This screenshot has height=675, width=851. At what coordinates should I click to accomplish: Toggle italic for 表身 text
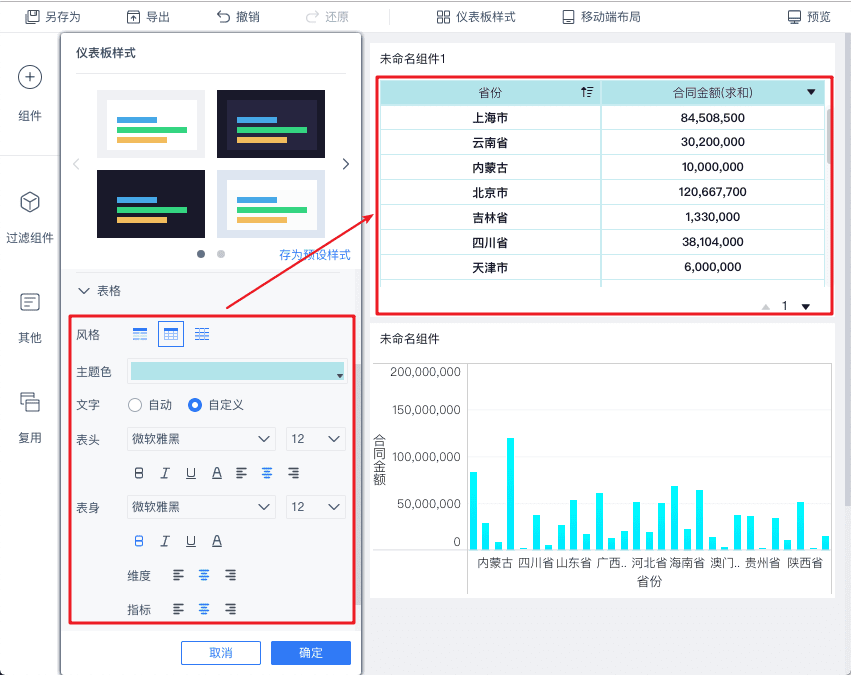(x=165, y=541)
